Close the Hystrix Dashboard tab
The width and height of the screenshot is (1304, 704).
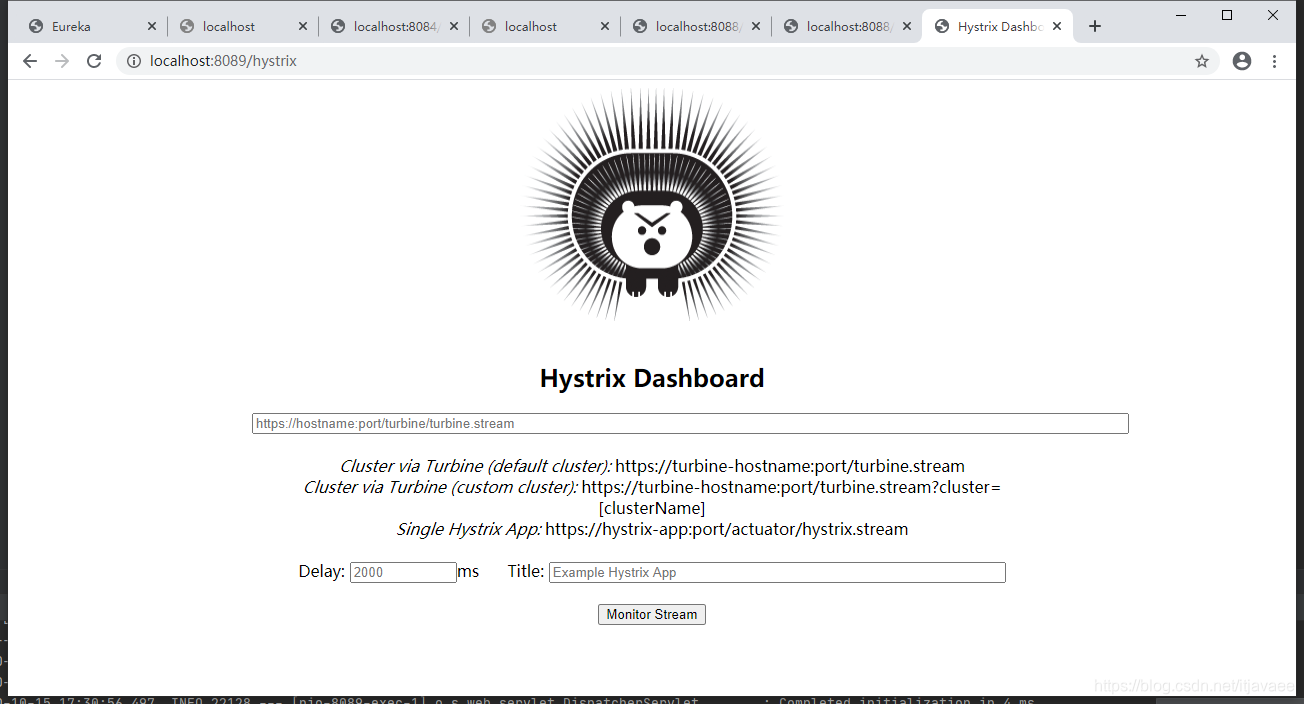(1058, 26)
